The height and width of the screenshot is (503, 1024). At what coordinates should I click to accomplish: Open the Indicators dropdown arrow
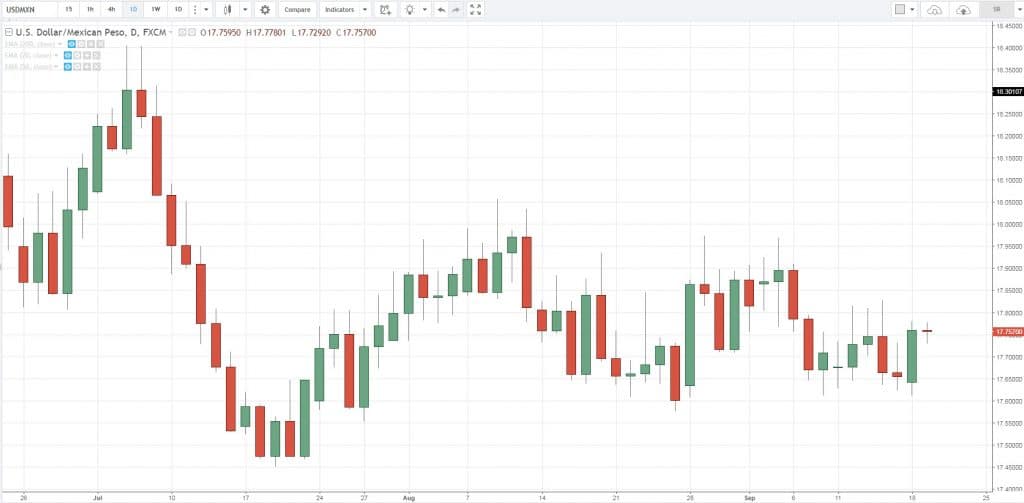[365, 9]
